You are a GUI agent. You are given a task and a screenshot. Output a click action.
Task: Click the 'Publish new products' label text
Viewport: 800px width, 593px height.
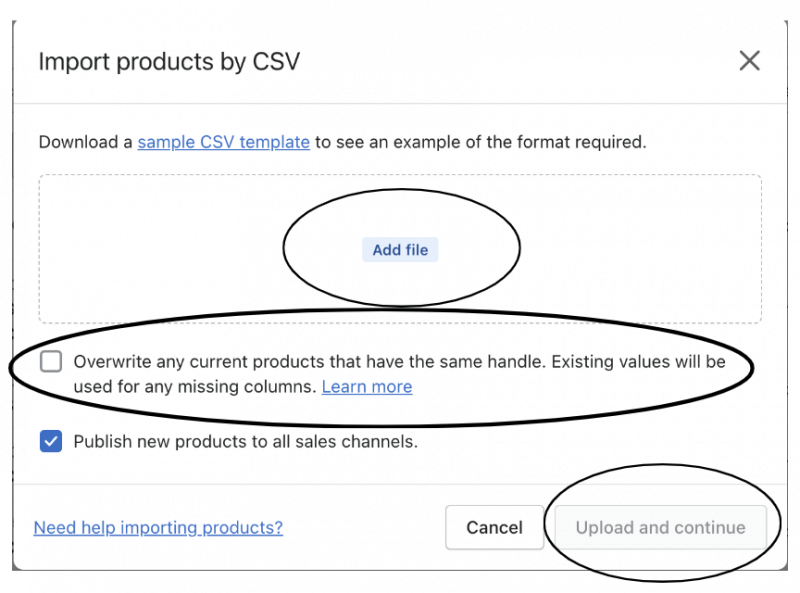coord(245,441)
